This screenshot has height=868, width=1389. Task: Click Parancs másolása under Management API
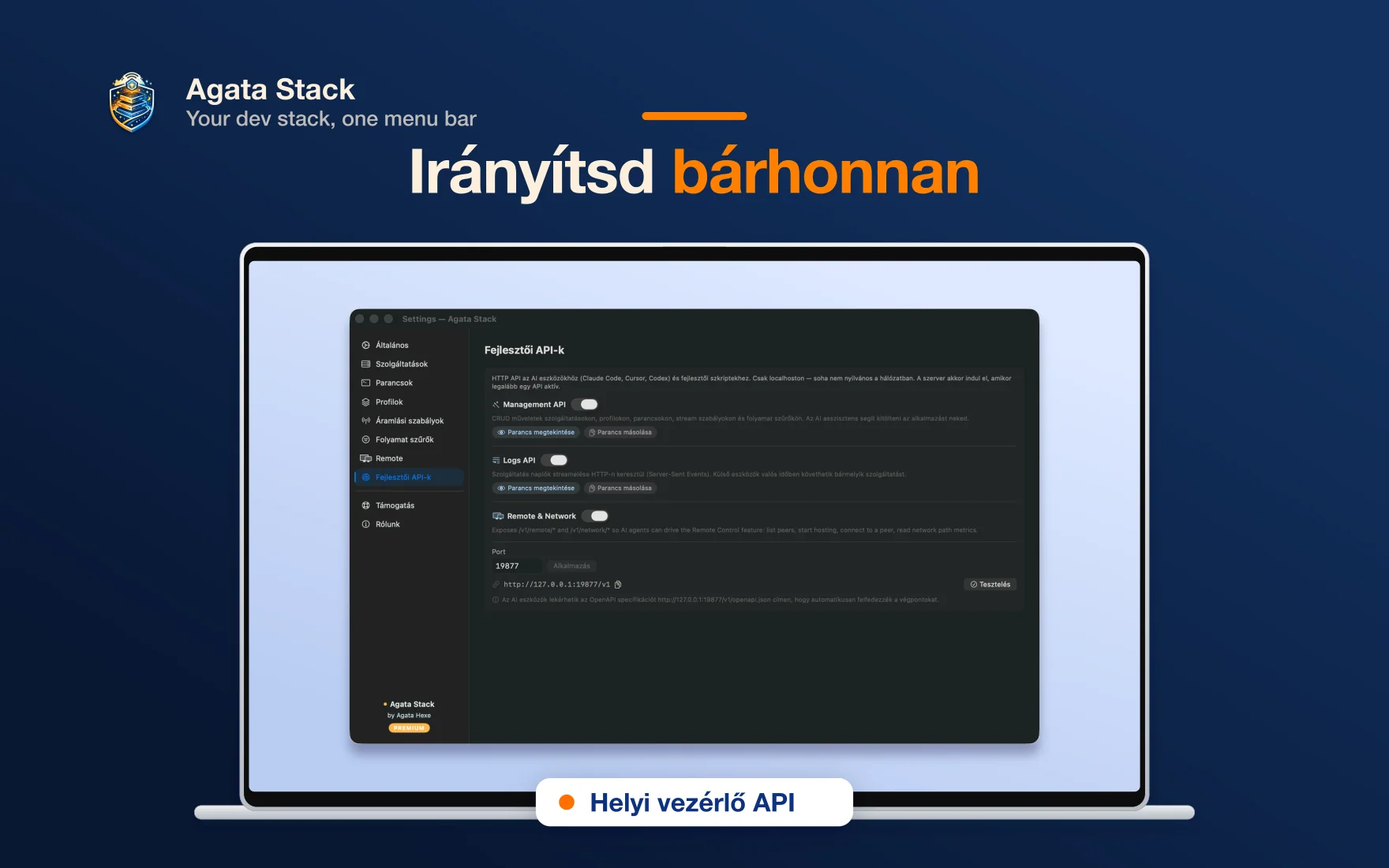(620, 432)
